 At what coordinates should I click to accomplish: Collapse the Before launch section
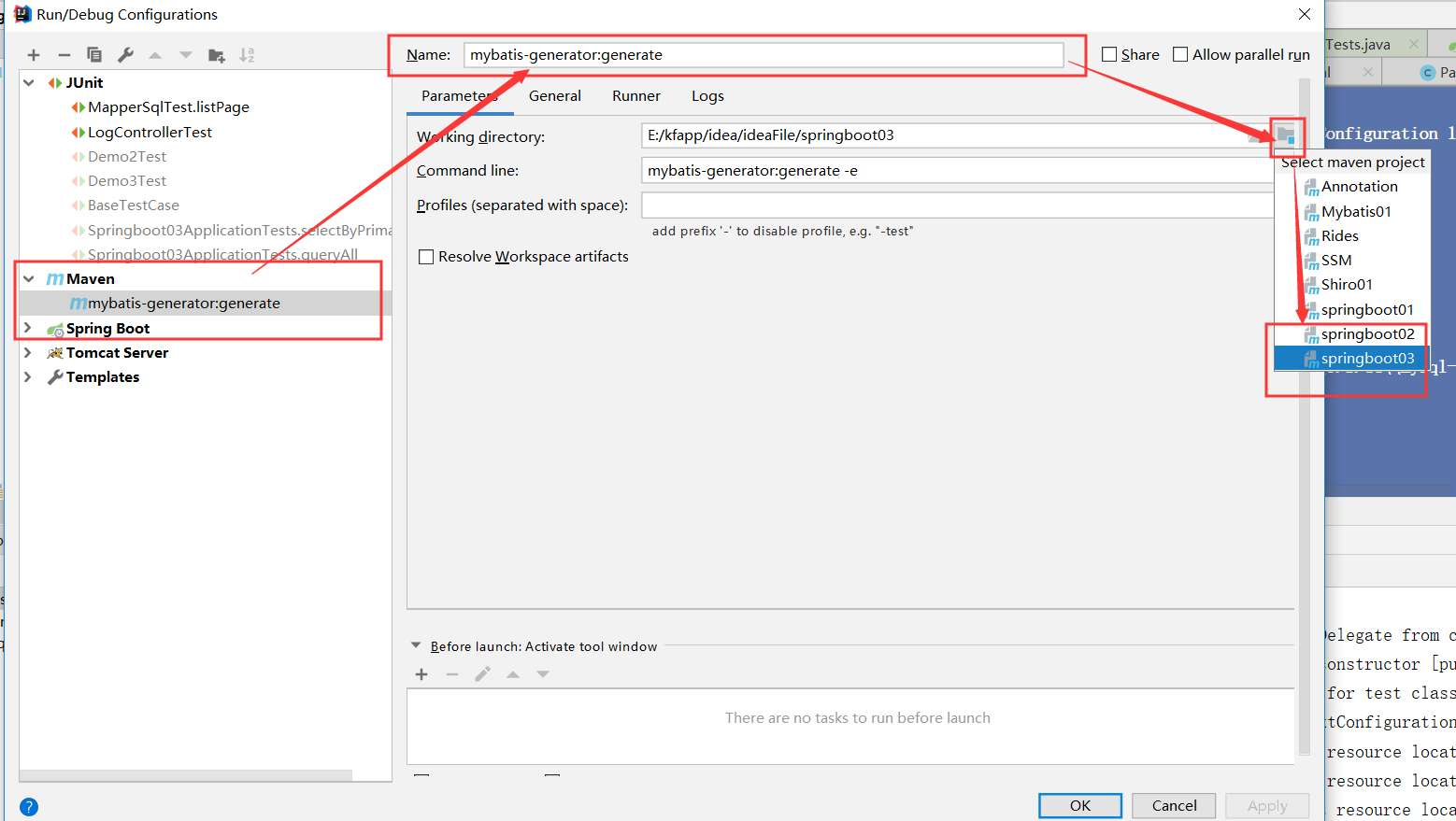pyautogui.click(x=415, y=644)
